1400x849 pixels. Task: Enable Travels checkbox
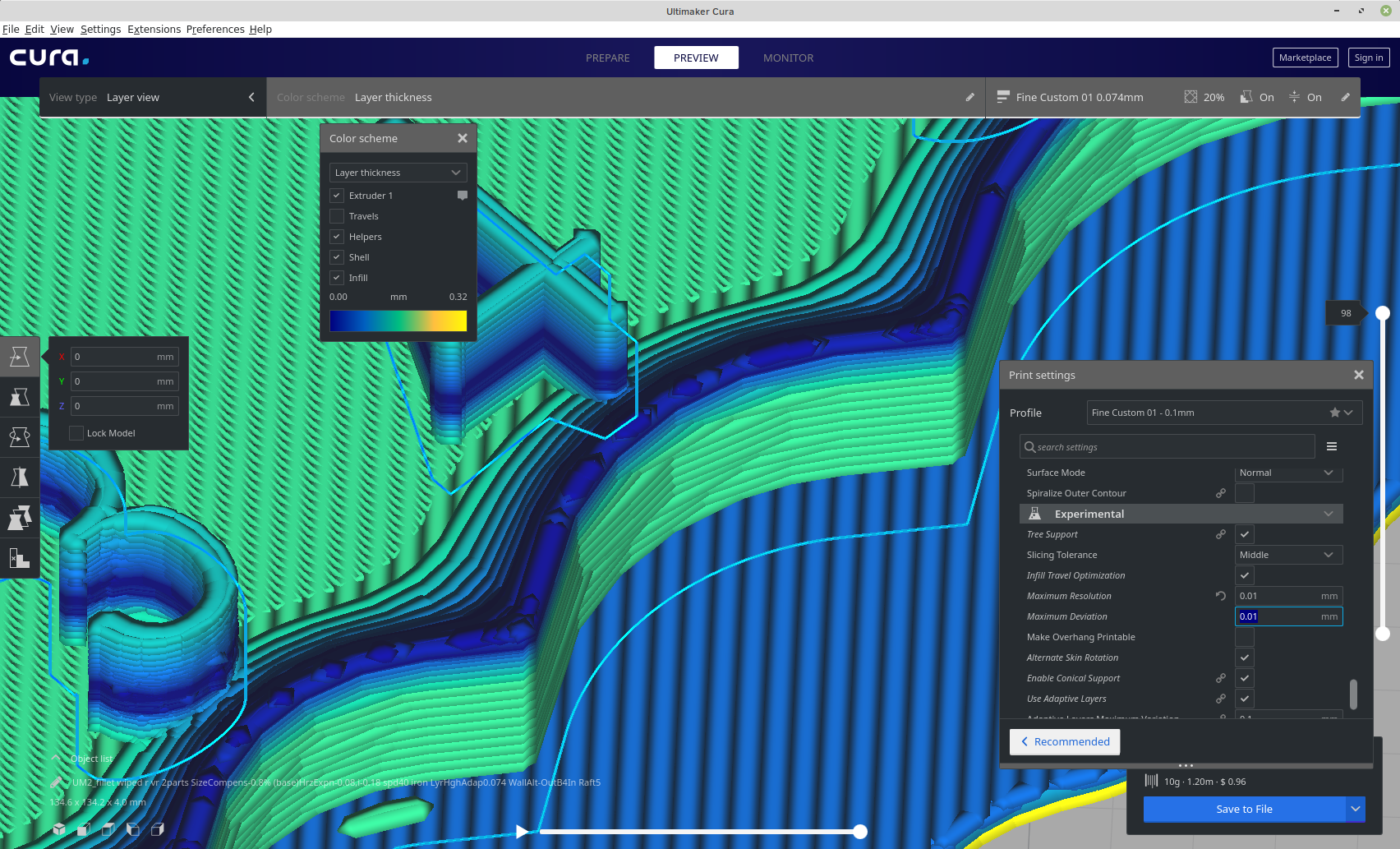(337, 216)
